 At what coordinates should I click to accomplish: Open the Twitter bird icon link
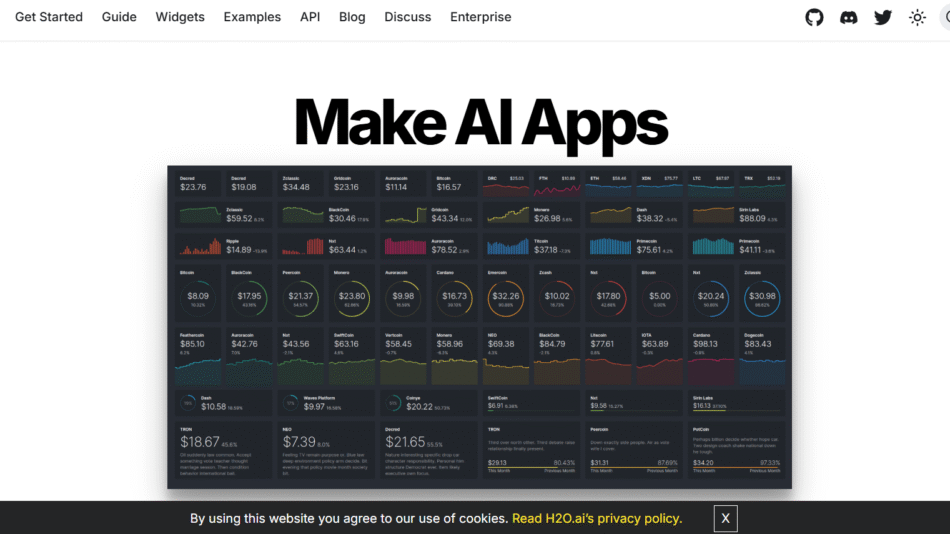[x=882, y=17]
